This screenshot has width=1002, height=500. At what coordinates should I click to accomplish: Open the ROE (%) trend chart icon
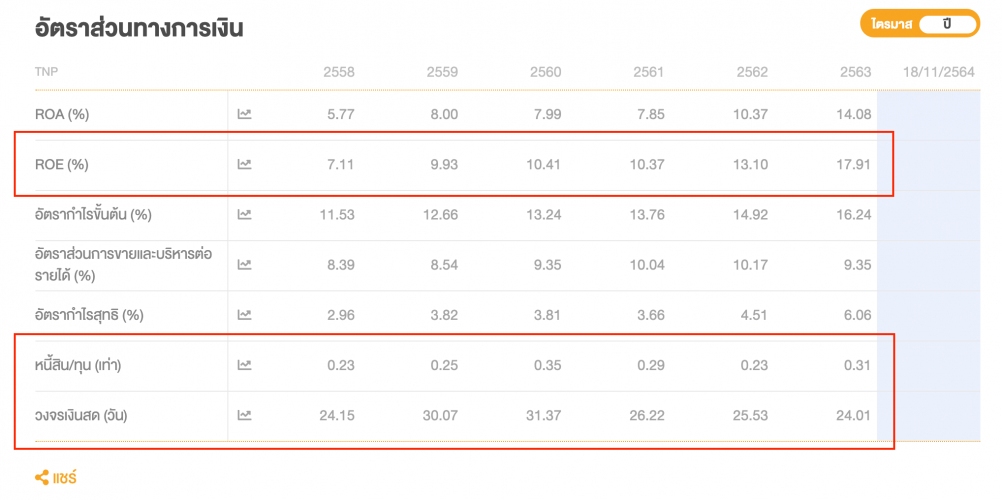(244, 164)
